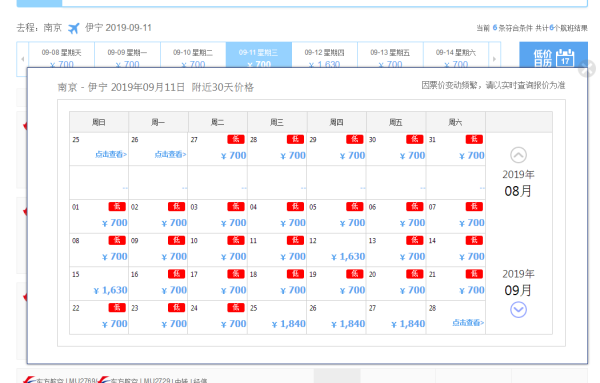Choose August 28 price ¥700
Viewport: 600px width, 383px height.
[293, 156]
